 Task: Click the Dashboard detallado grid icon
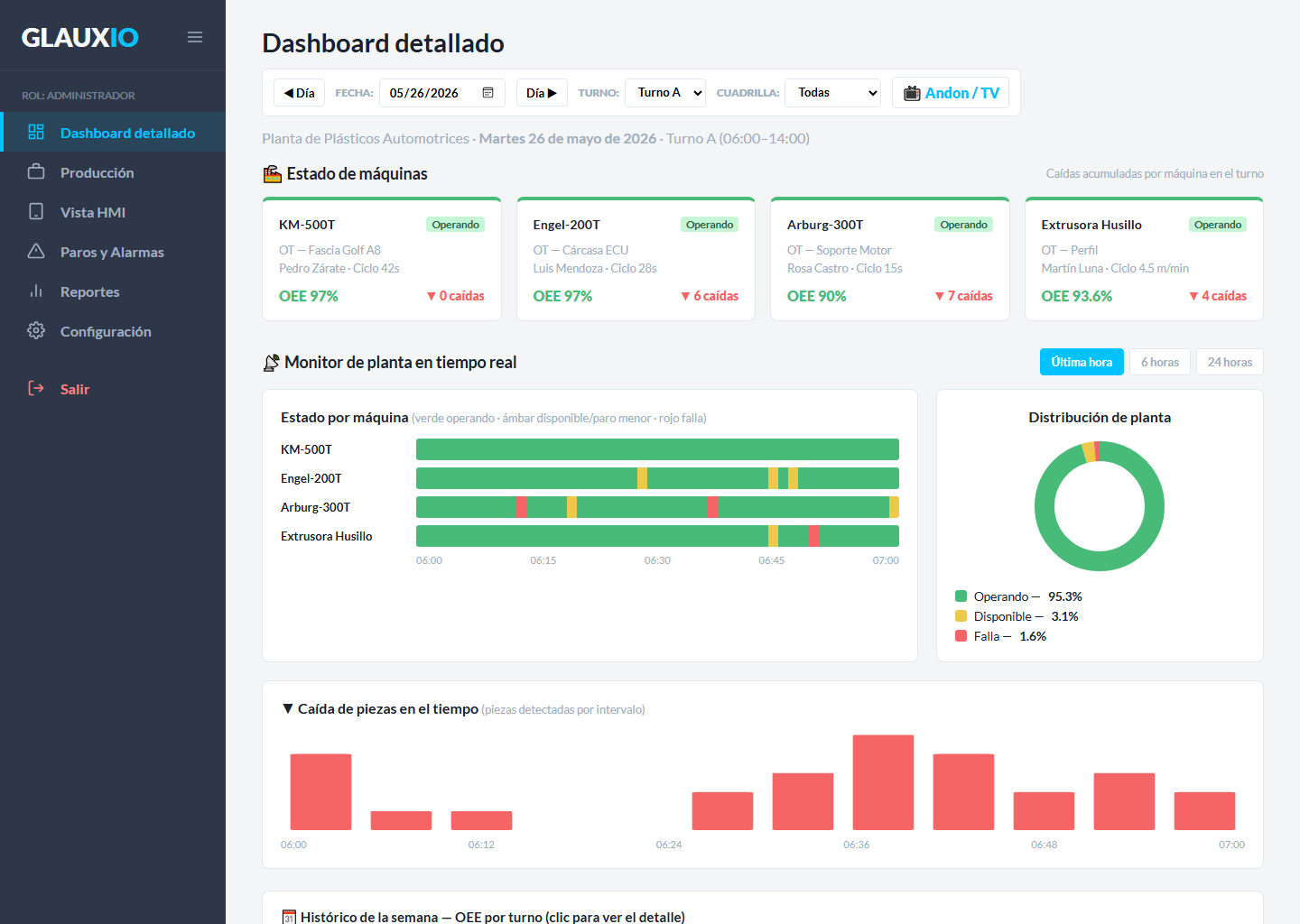[x=36, y=132]
